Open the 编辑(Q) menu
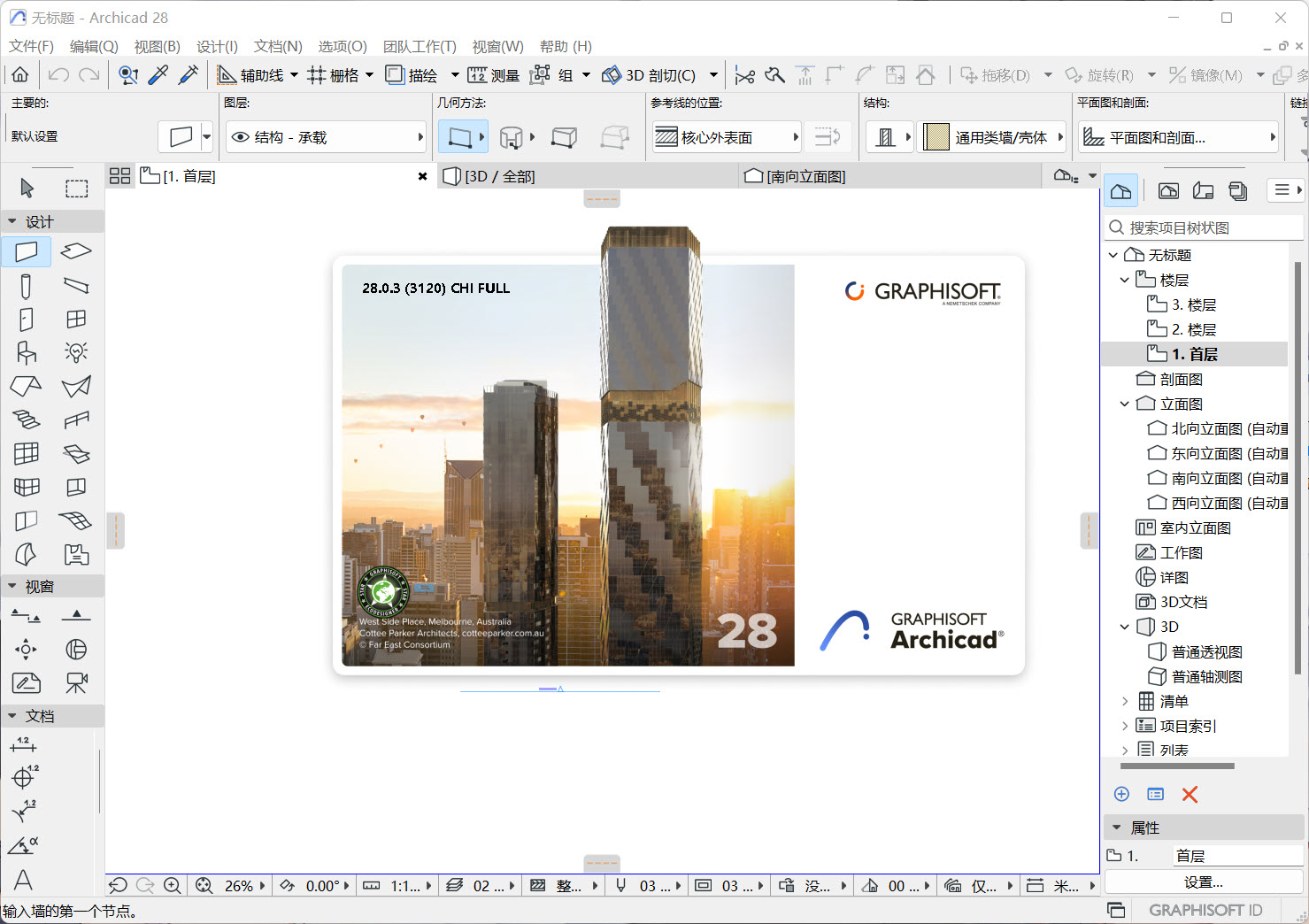The height and width of the screenshot is (924, 1309). tap(94, 46)
